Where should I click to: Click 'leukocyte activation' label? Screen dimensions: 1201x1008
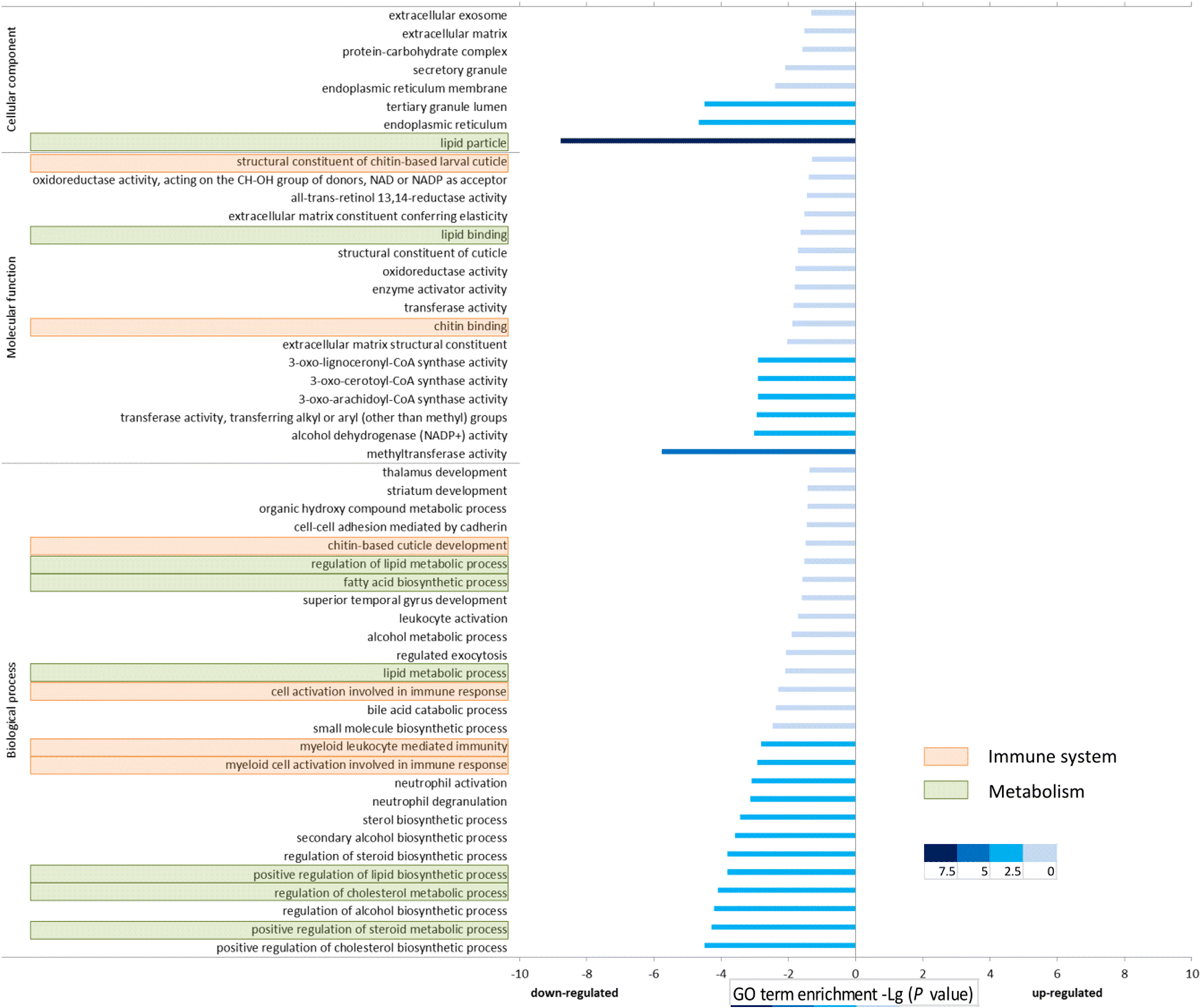click(x=453, y=619)
